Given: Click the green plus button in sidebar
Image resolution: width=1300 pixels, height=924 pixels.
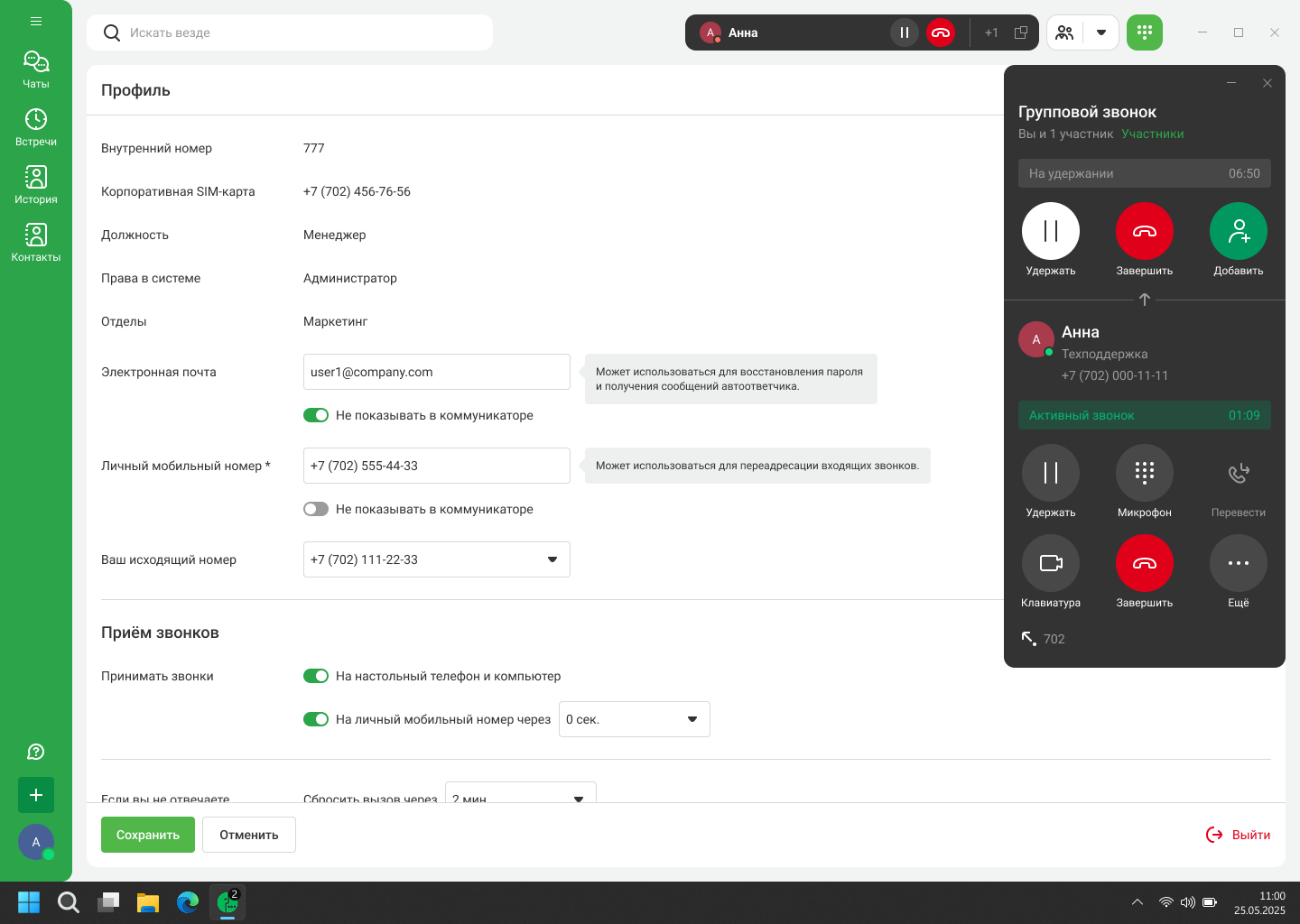Looking at the screenshot, I should point(36,795).
